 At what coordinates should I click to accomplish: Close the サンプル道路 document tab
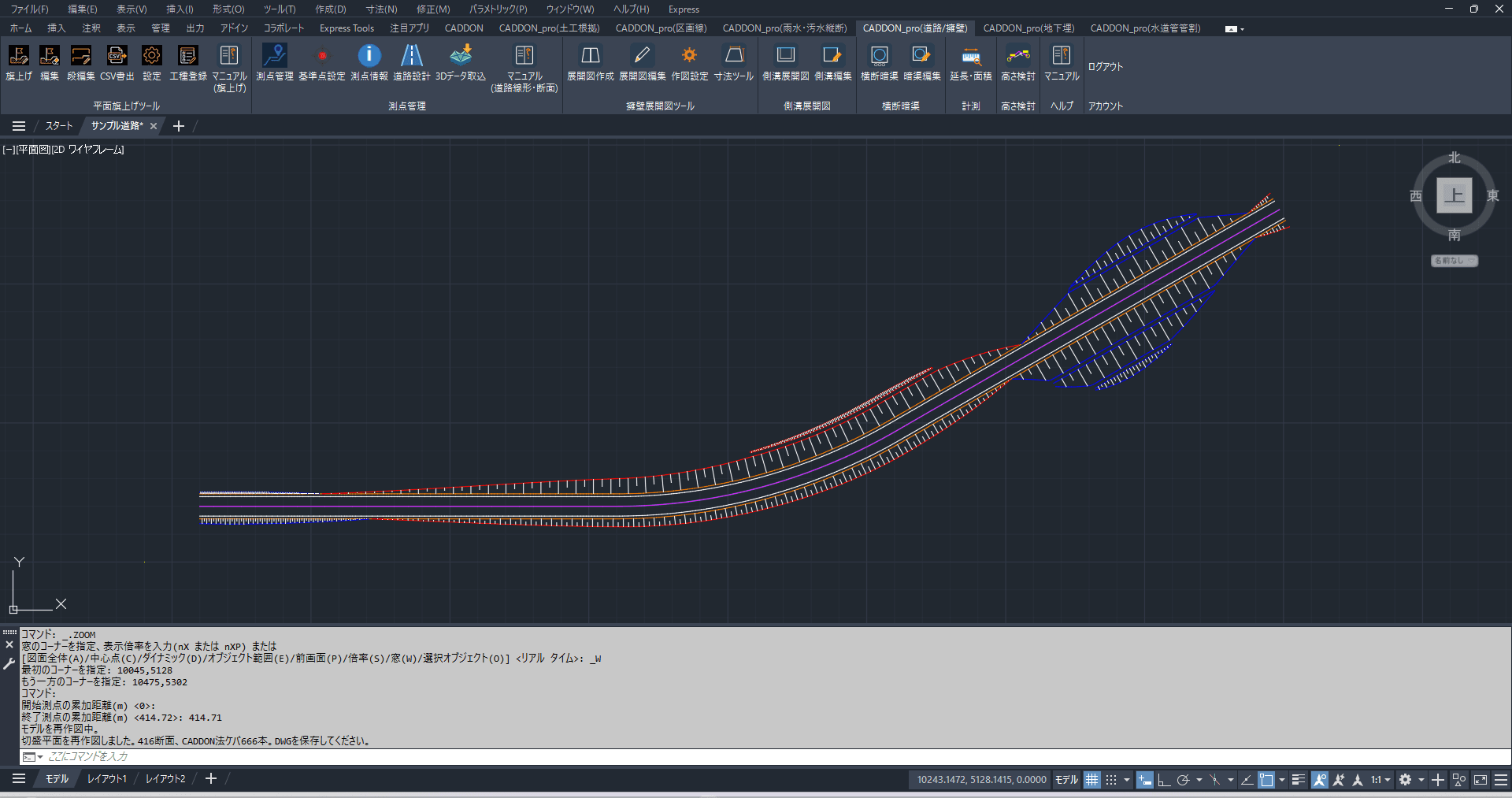pyautogui.click(x=154, y=126)
